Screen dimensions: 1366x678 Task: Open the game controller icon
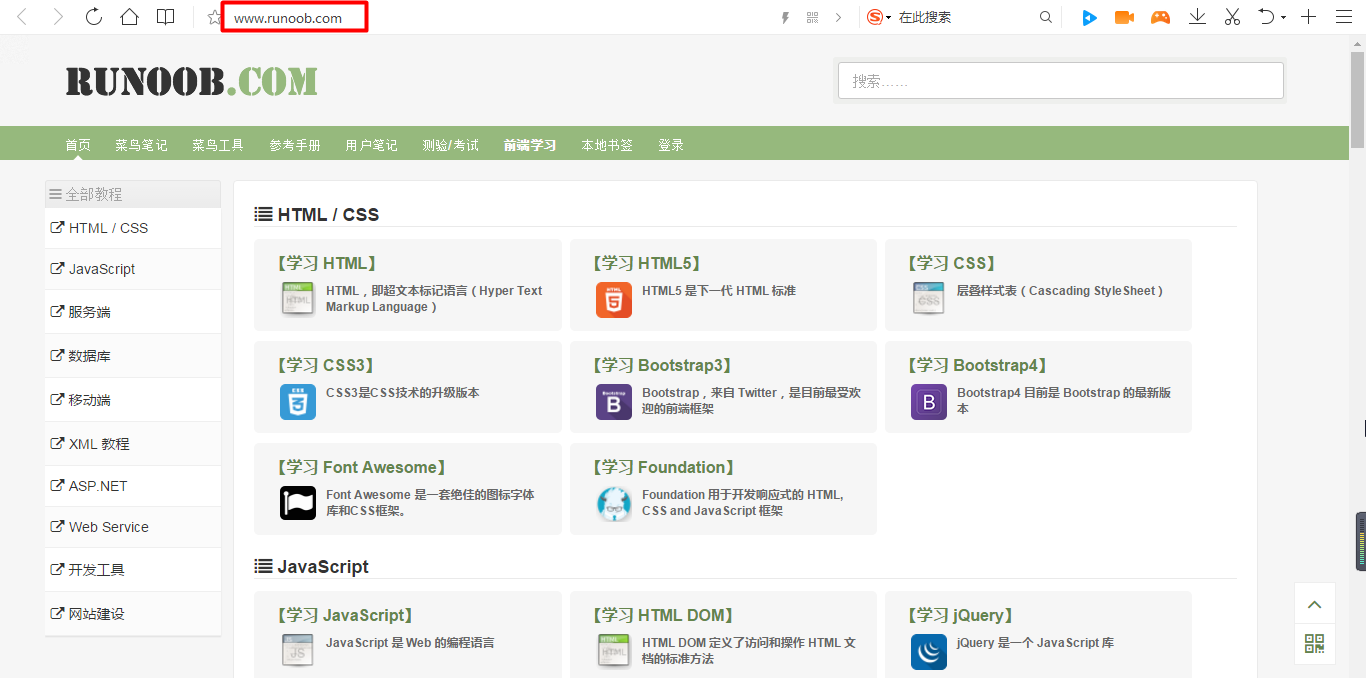coord(1160,17)
